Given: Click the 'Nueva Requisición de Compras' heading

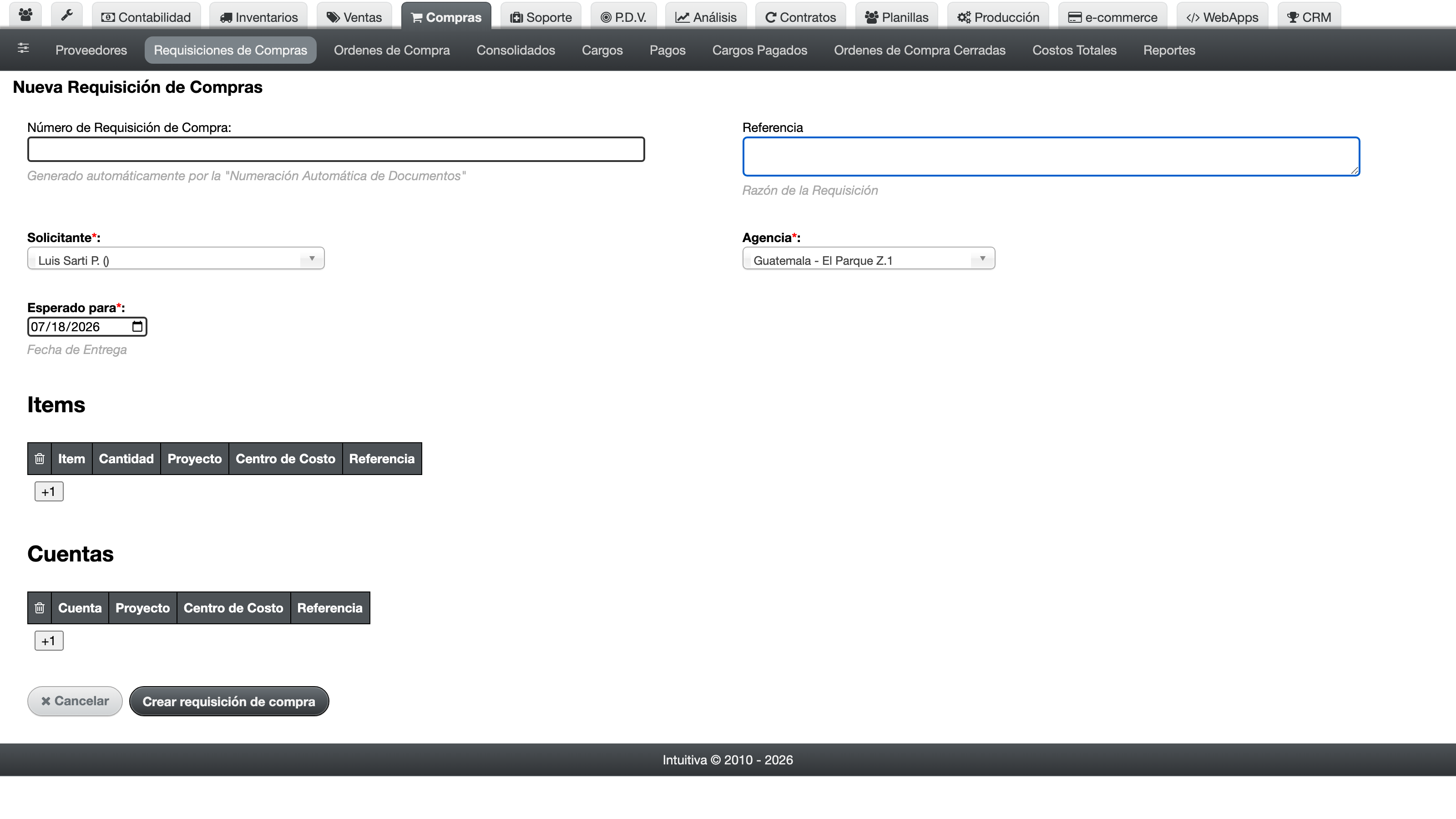Looking at the screenshot, I should tap(137, 87).
